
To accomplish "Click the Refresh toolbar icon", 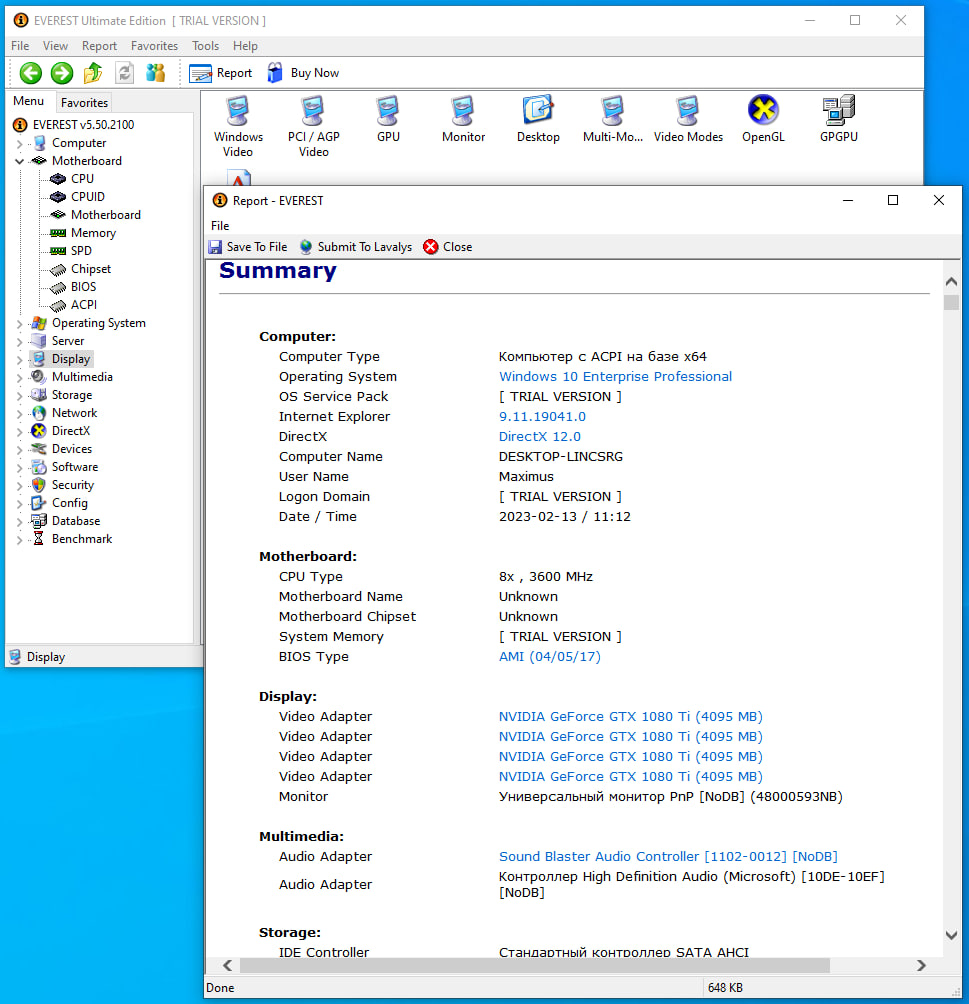I will 124,73.
